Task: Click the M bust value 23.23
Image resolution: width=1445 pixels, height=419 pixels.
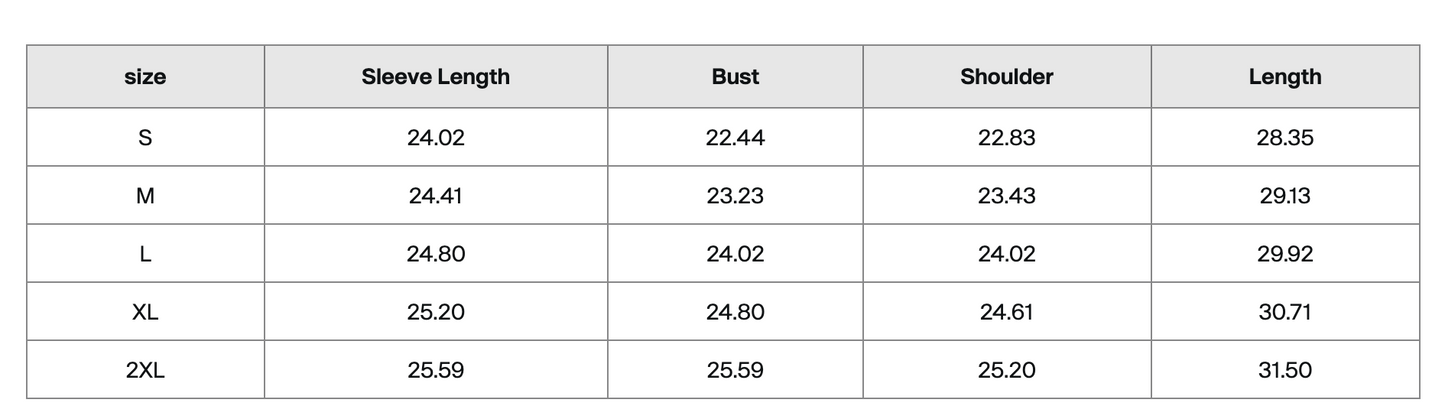Action: [735, 196]
